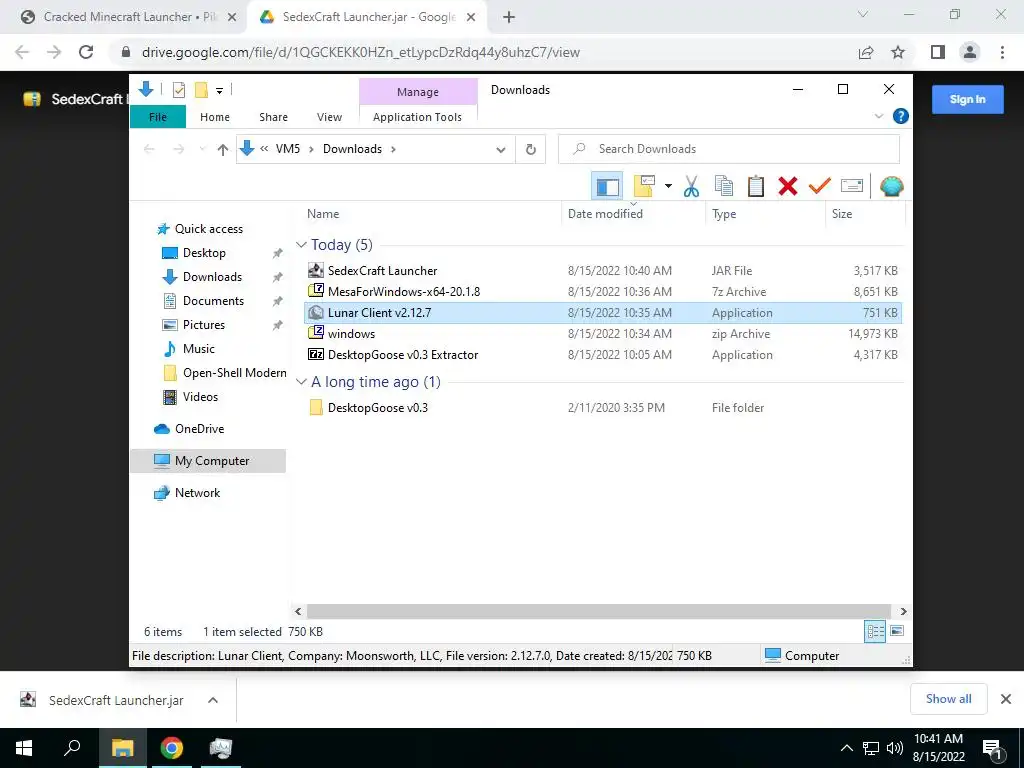
Task: Click the quick access properties checkmark icon
Action: 178,90
